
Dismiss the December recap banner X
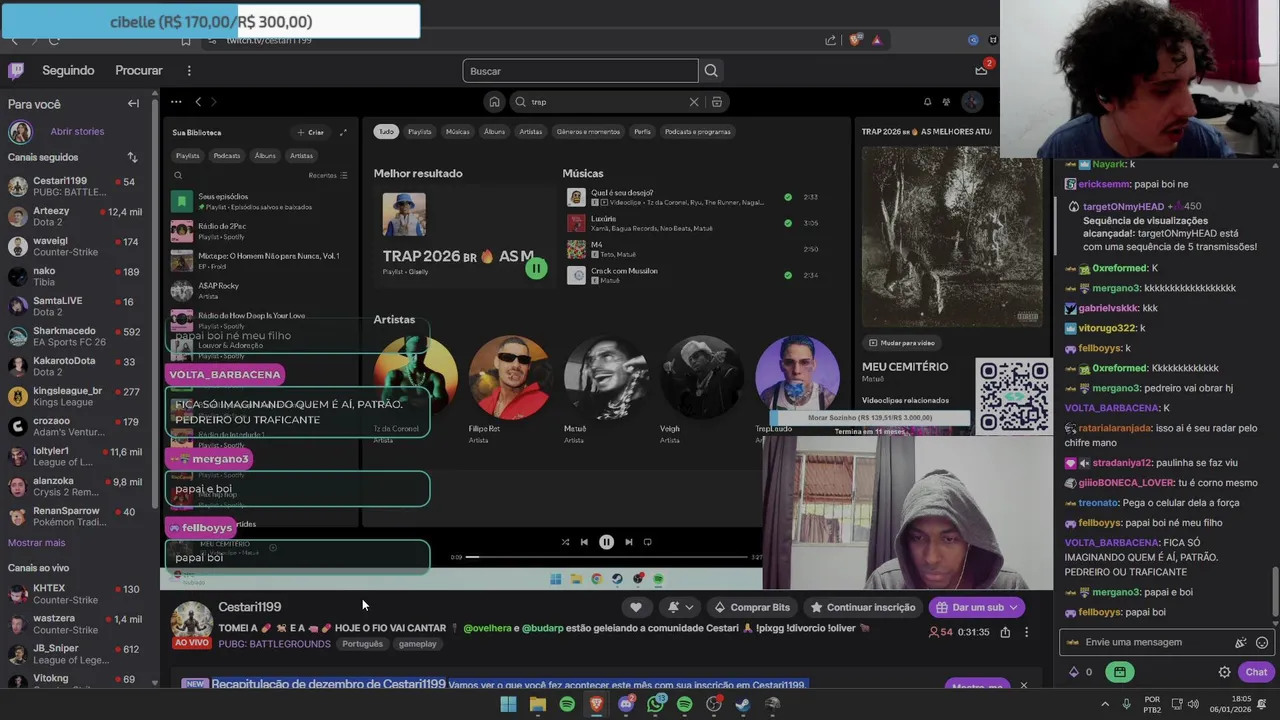[x=1023, y=686]
